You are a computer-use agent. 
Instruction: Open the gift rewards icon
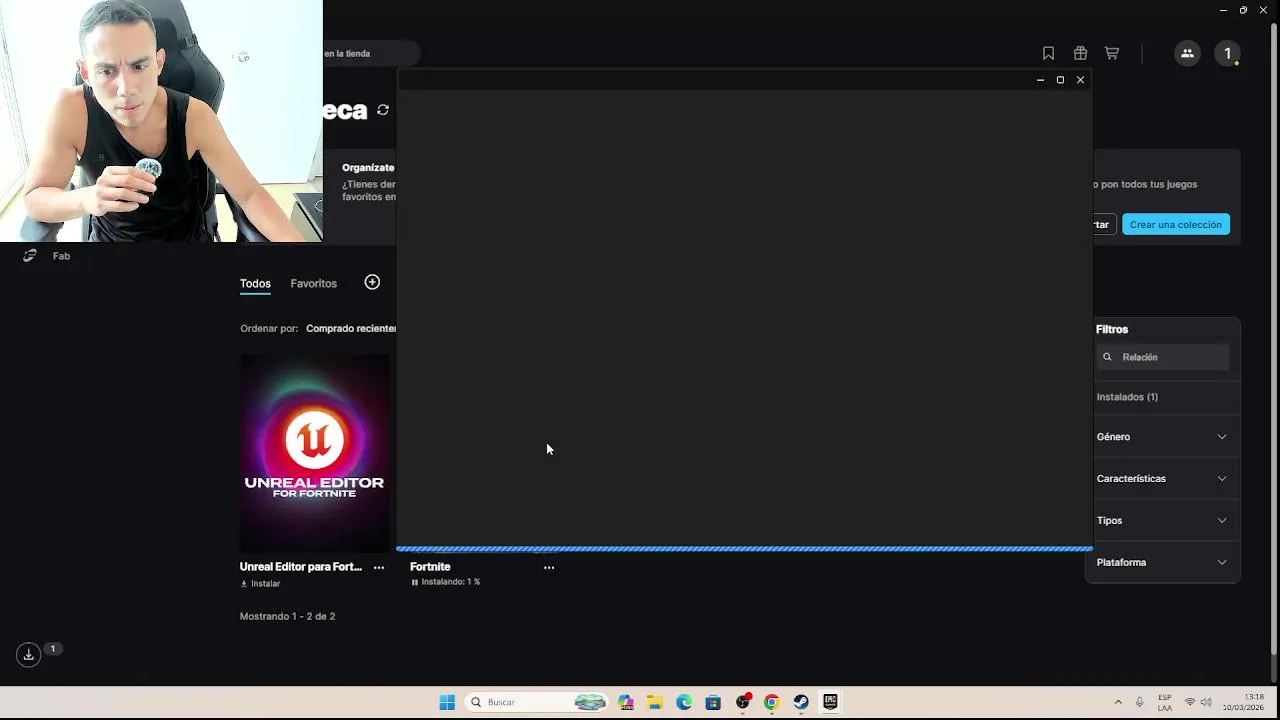coord(1080,53)
